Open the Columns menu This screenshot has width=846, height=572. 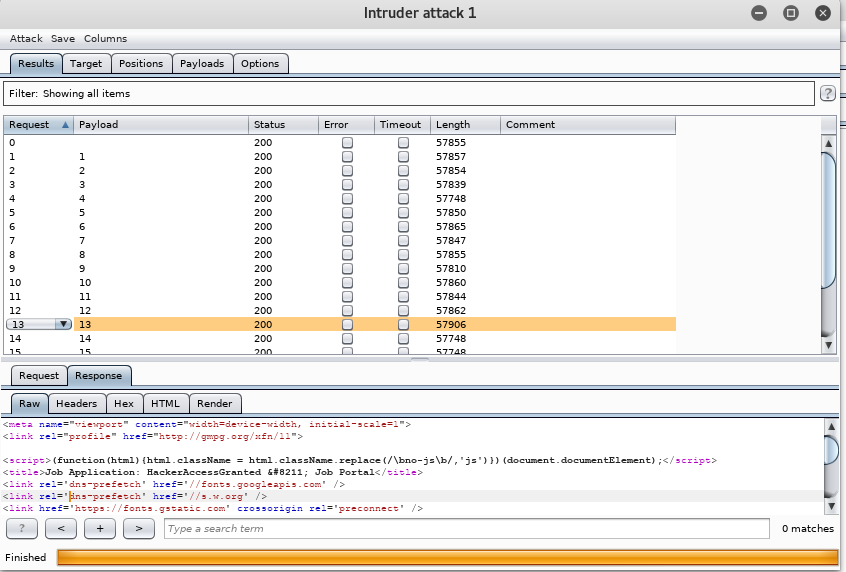[105, 38]
